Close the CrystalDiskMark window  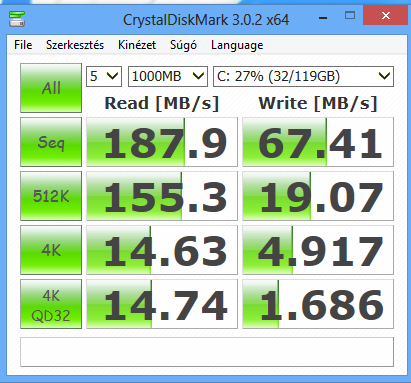(386, 16)
